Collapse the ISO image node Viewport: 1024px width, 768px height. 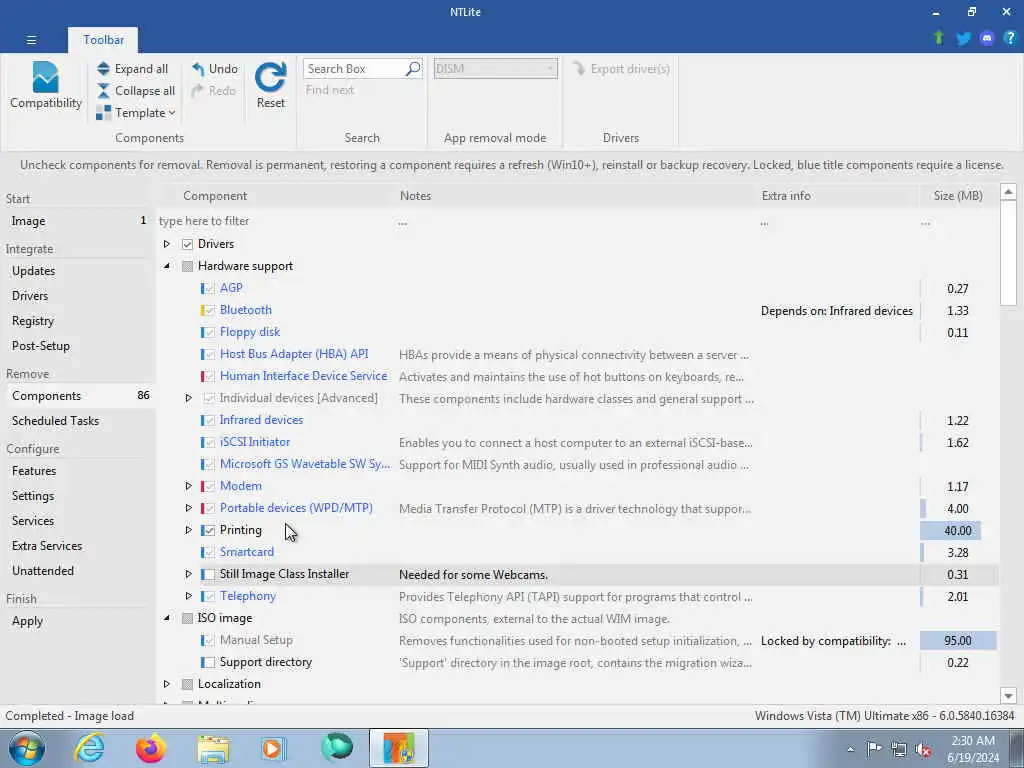tap(167, 618)
